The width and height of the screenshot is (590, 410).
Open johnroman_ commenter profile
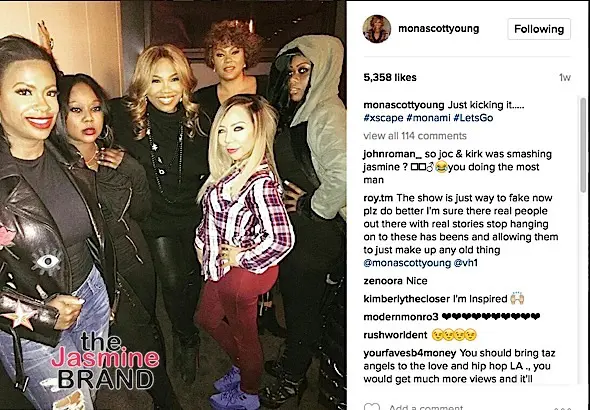point(392,154)
